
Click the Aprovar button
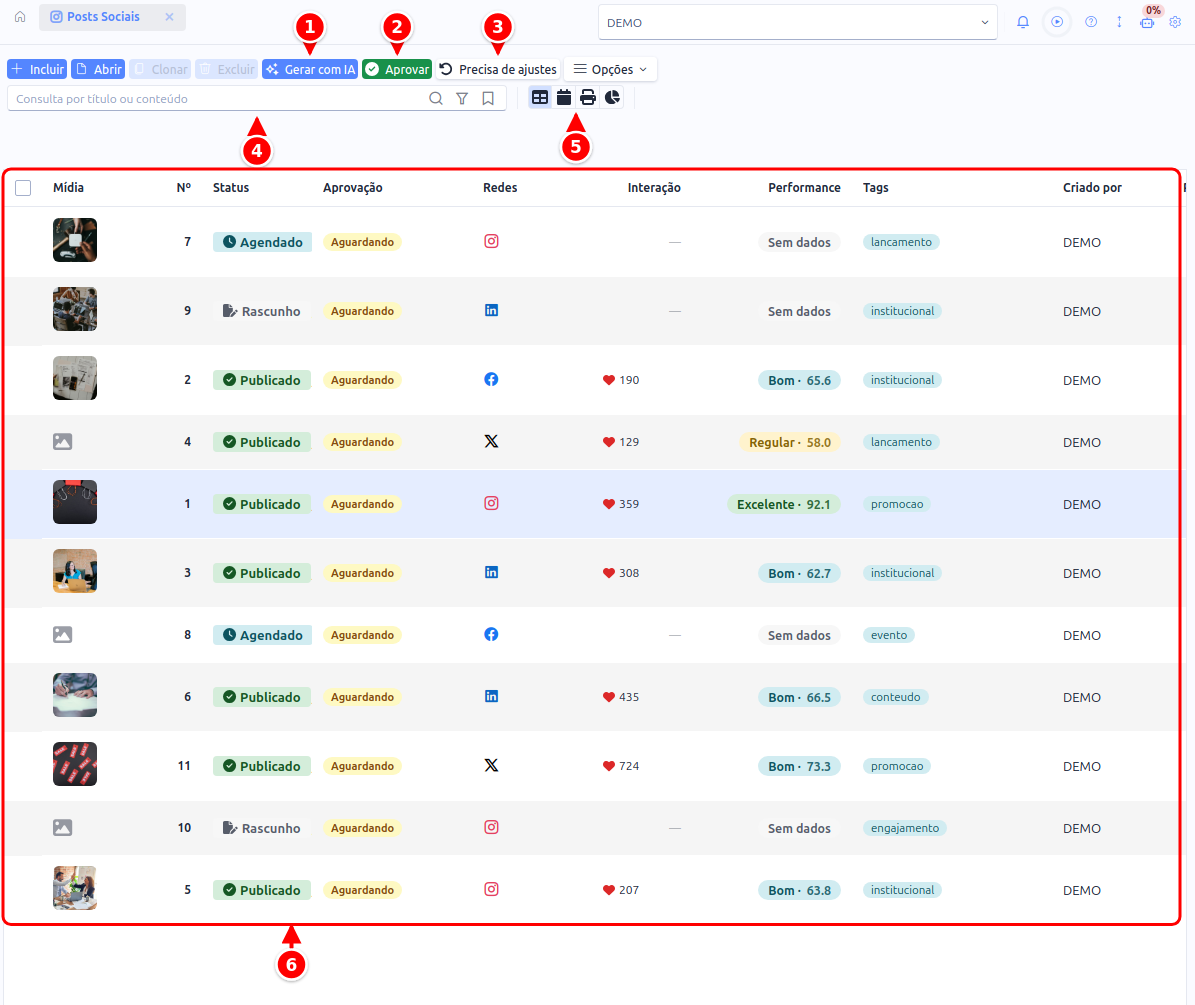[x=397, y=69]
